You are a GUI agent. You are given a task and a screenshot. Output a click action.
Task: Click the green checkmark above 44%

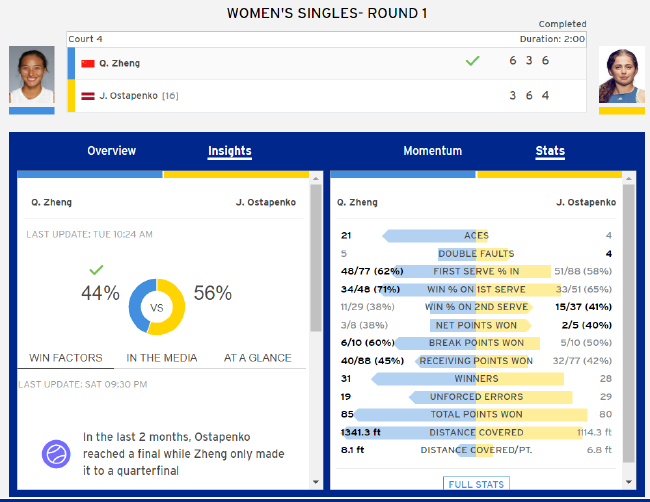click(x=96, y=270)
